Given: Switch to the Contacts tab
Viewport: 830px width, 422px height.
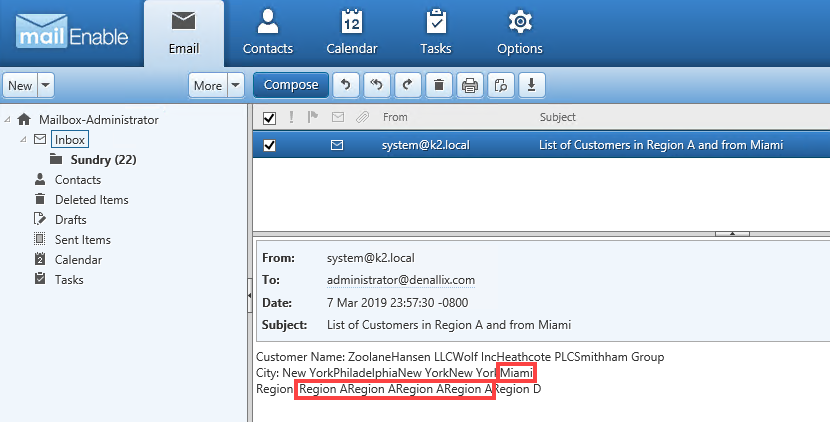Looking at the screenshot, I should (268, 33).
